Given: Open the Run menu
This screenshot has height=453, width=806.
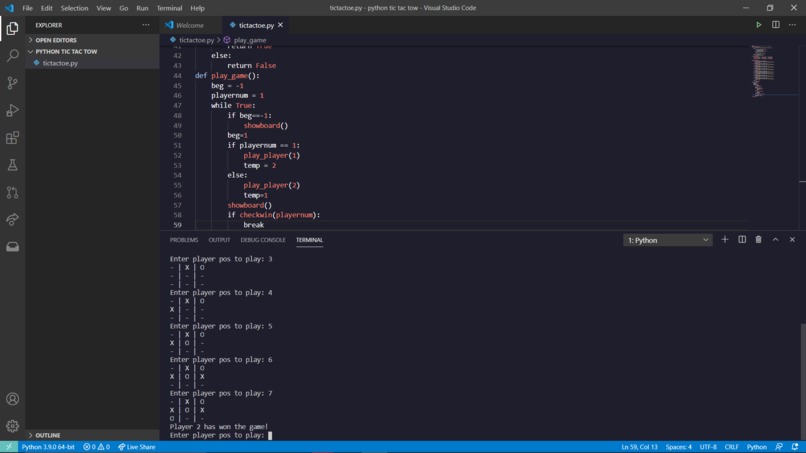Looking at the screenshot, I should click(x=142, y=8).
